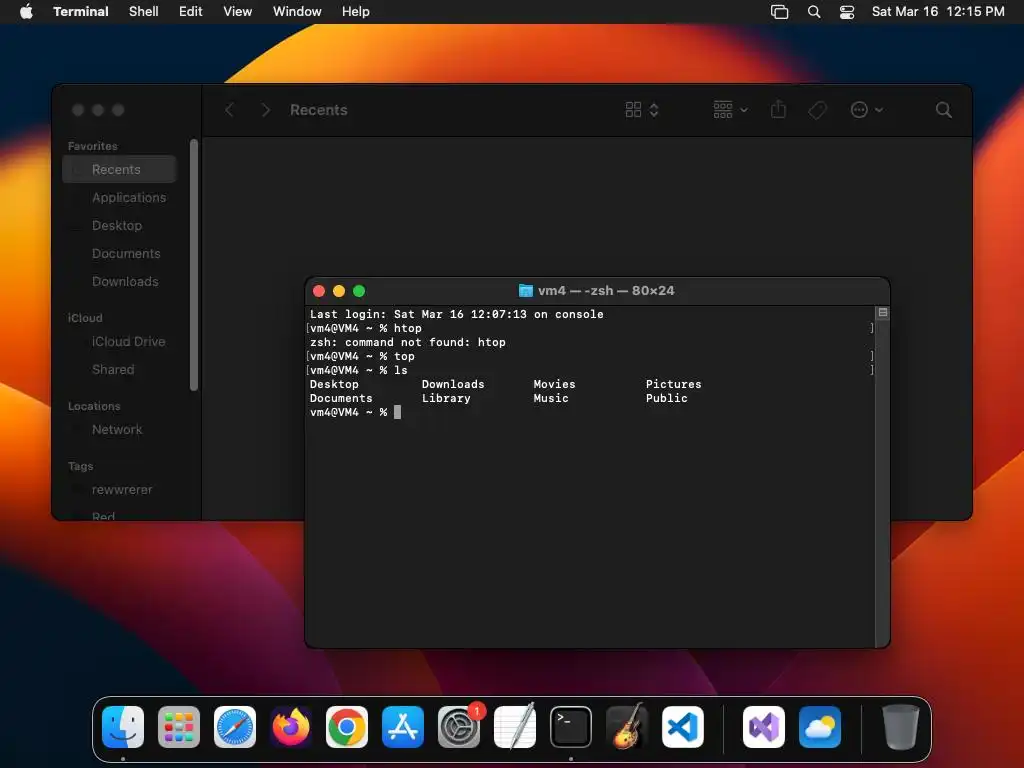Open the Weather app from the Dock
Image resolution: width=1024 pixels, height=768 pixels.
[820, 727]
